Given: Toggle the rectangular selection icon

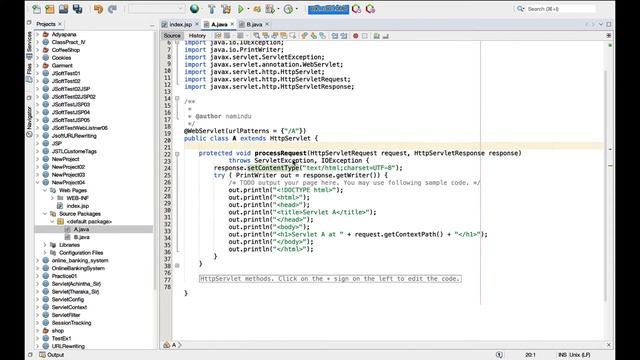Looking at the screenshot, I should 293,36.
